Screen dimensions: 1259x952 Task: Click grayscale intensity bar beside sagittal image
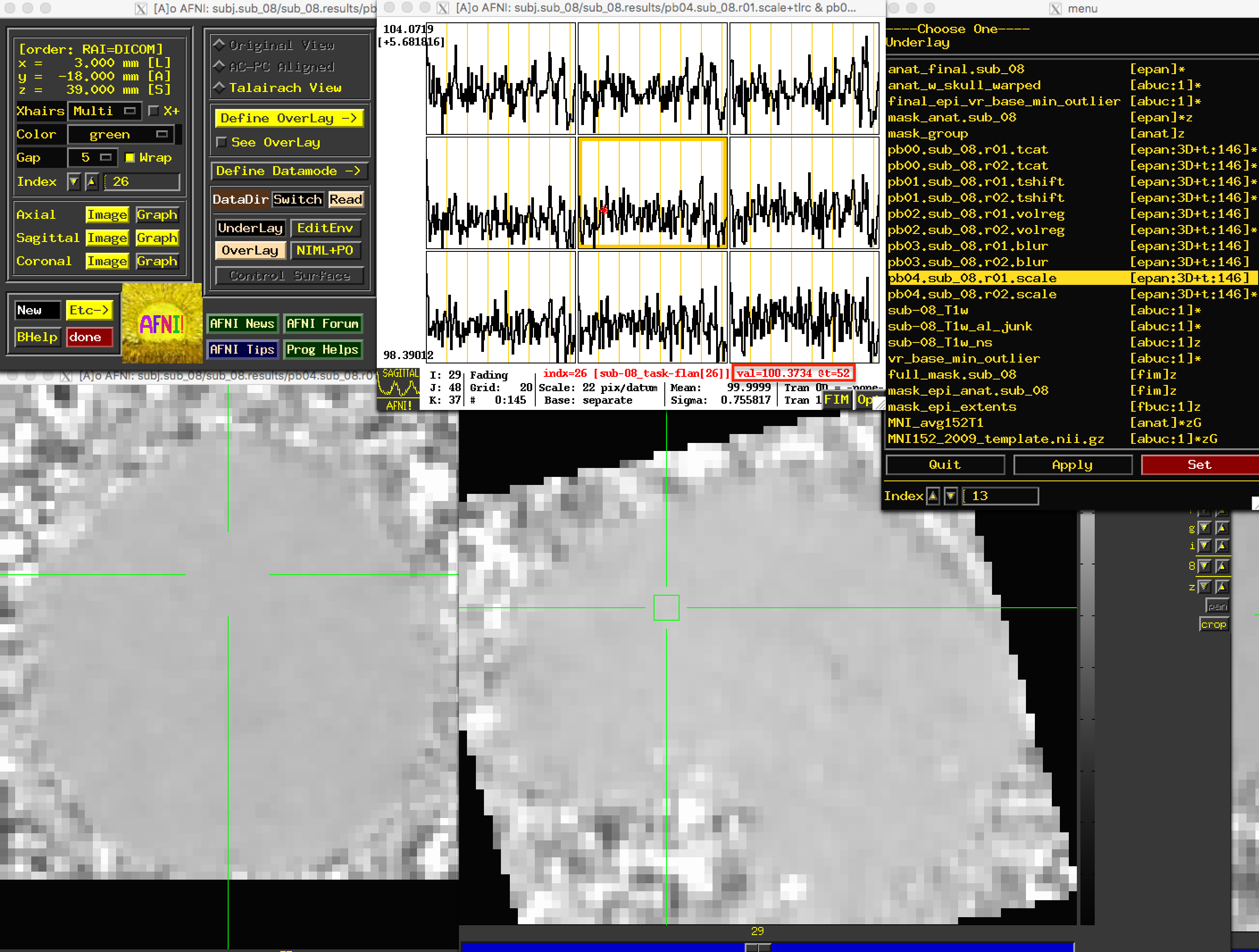tap(1087, 718)
